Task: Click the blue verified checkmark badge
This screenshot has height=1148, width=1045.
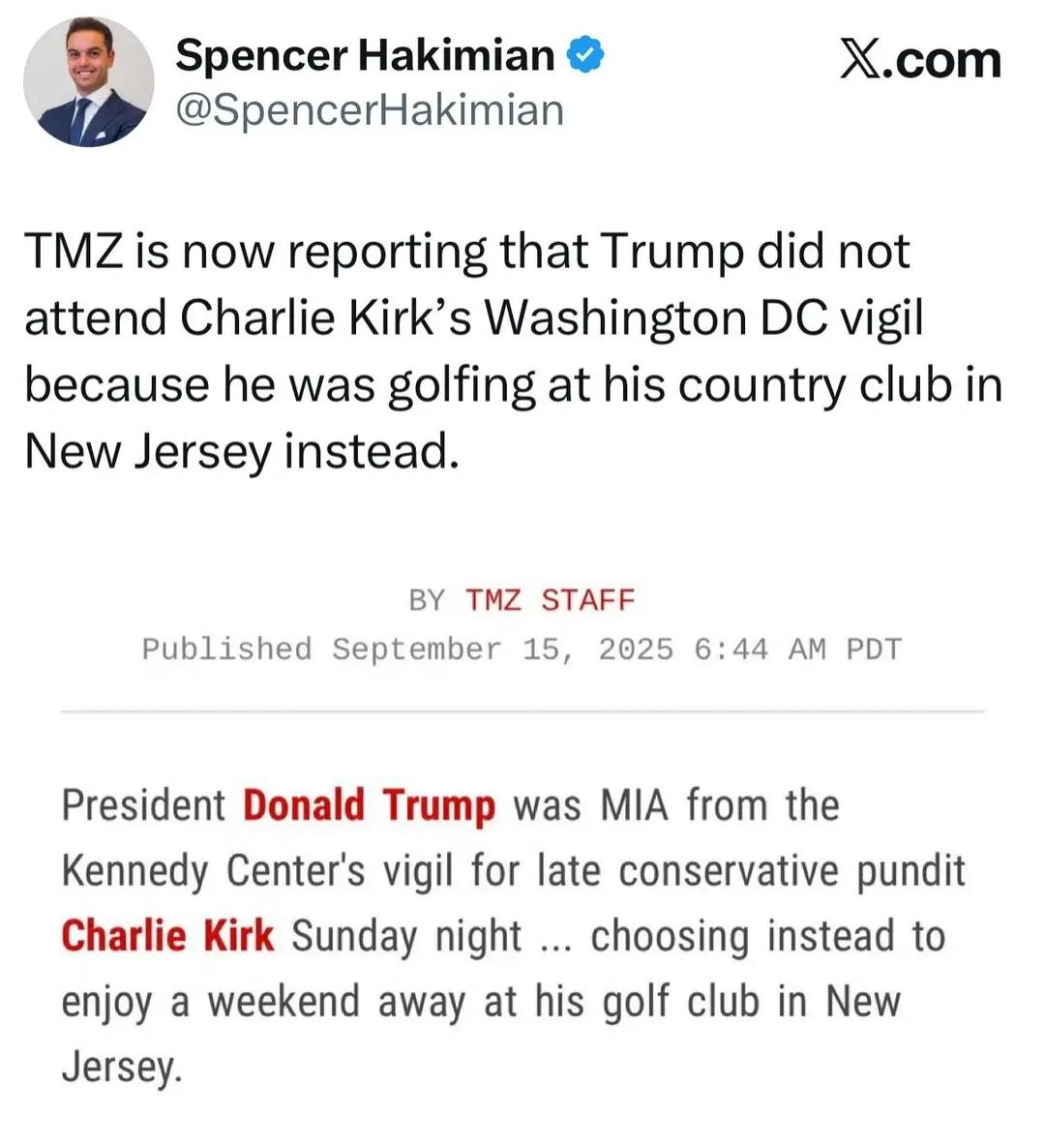Action: 584,54
